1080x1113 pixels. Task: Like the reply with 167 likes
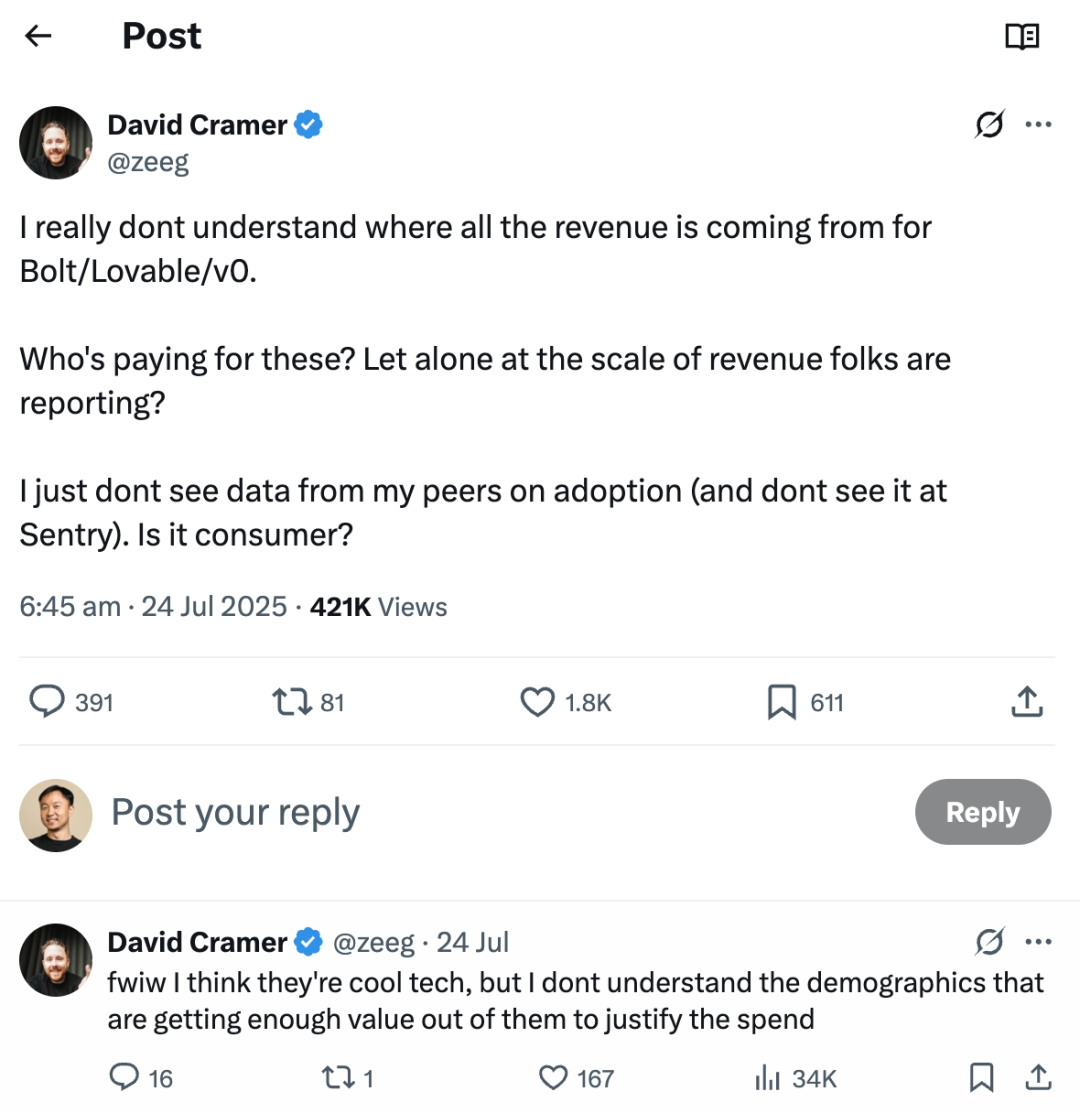pos(553,1077)
